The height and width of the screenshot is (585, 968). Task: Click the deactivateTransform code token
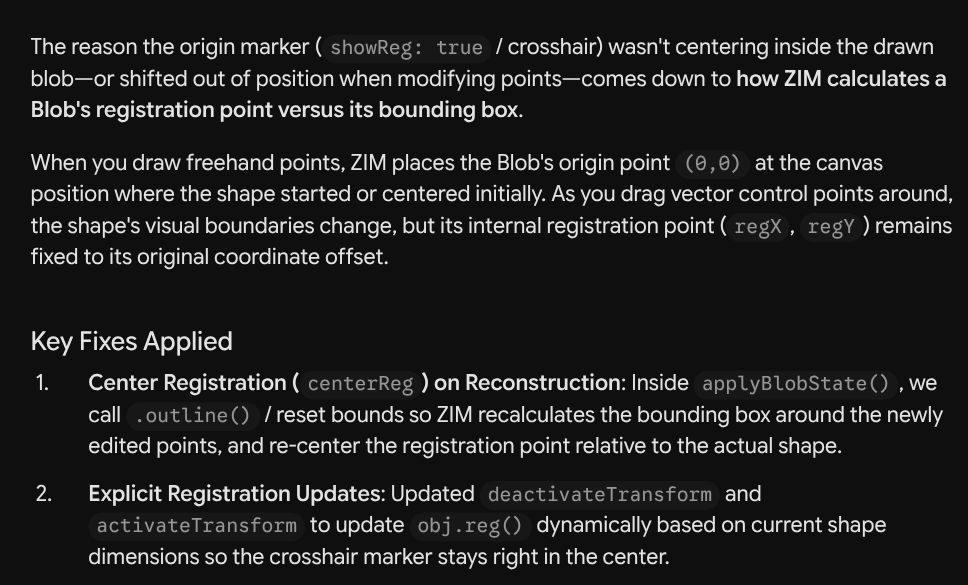[x=599, y=495]
